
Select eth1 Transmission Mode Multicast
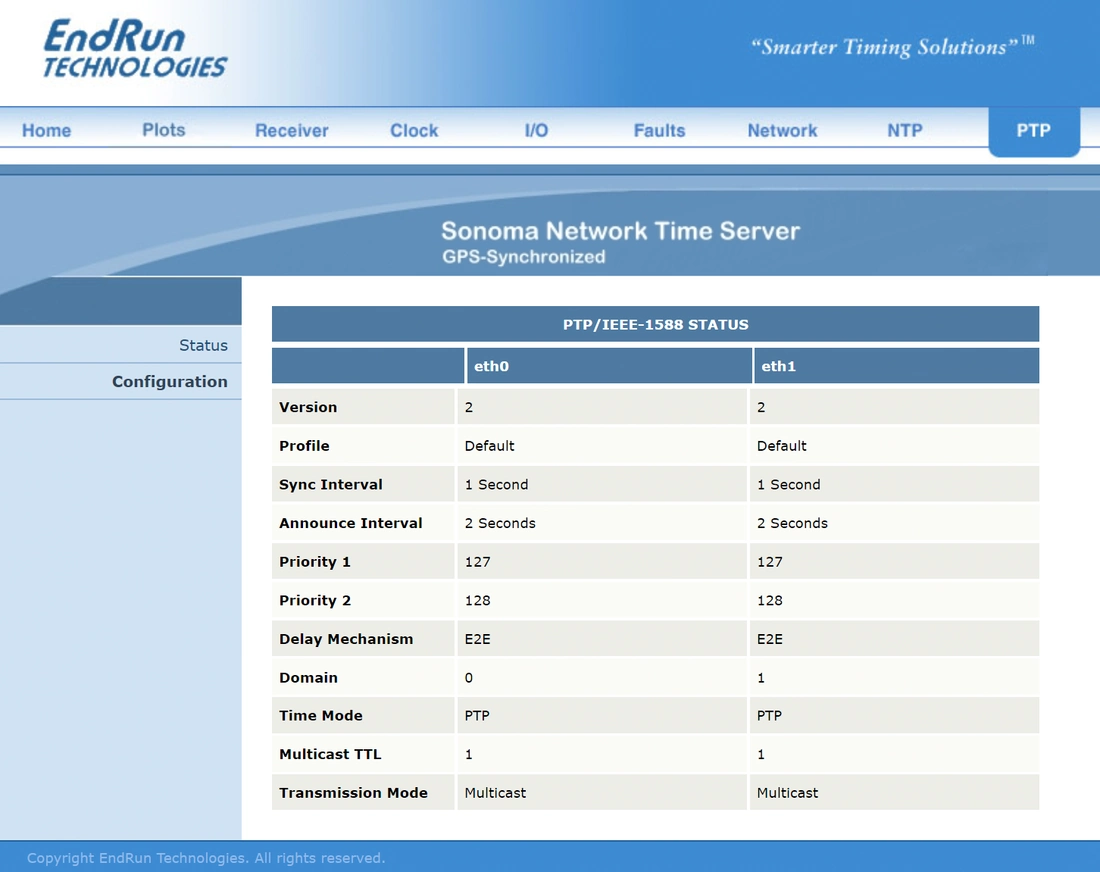coord(787,793)
